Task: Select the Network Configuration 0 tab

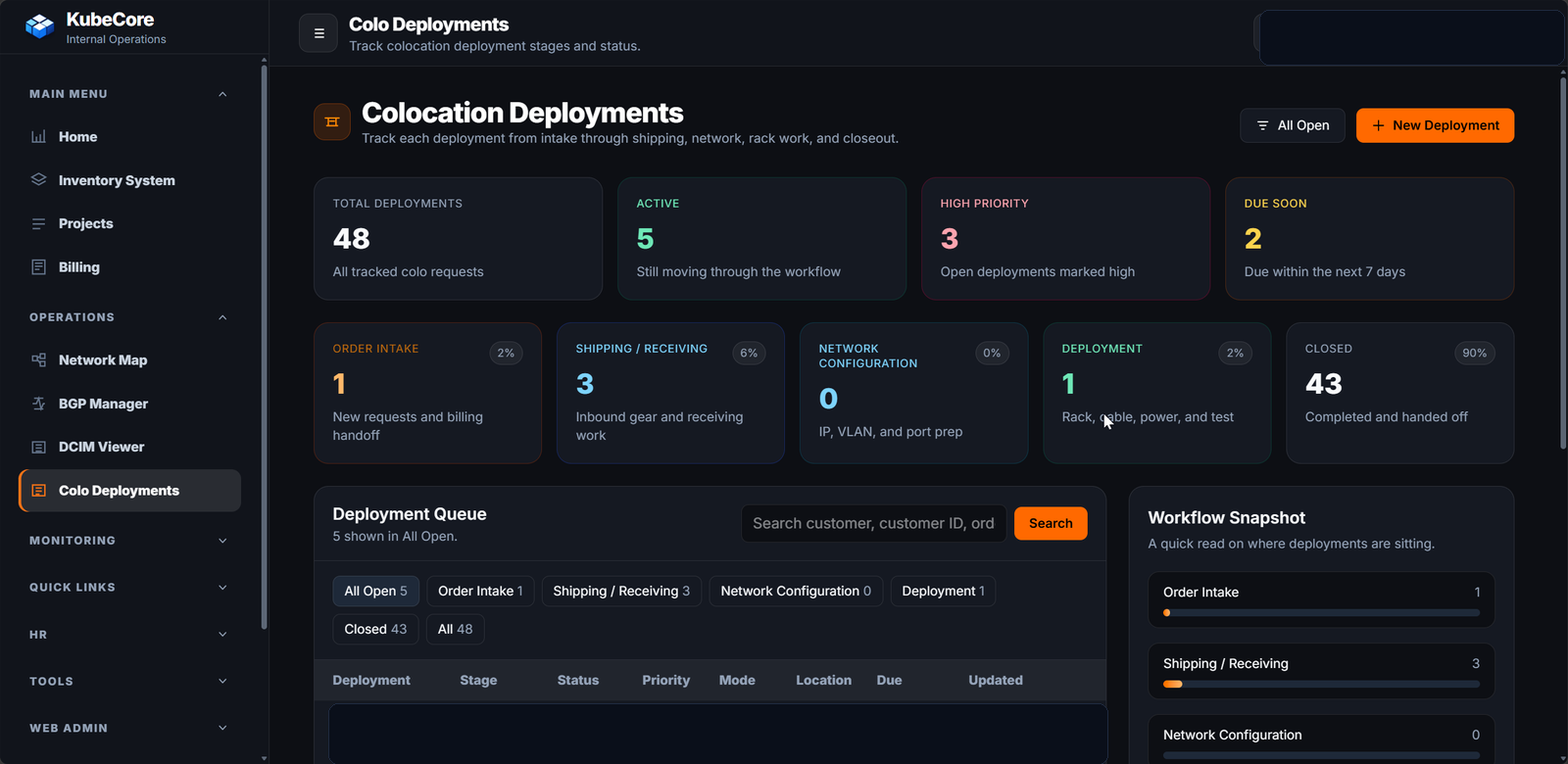Action: 796,591
